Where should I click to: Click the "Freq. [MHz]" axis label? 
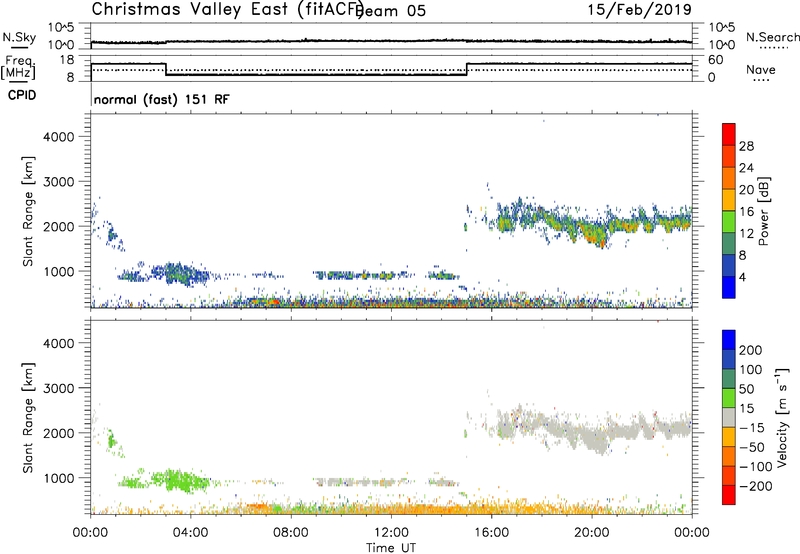click(18, 67)
